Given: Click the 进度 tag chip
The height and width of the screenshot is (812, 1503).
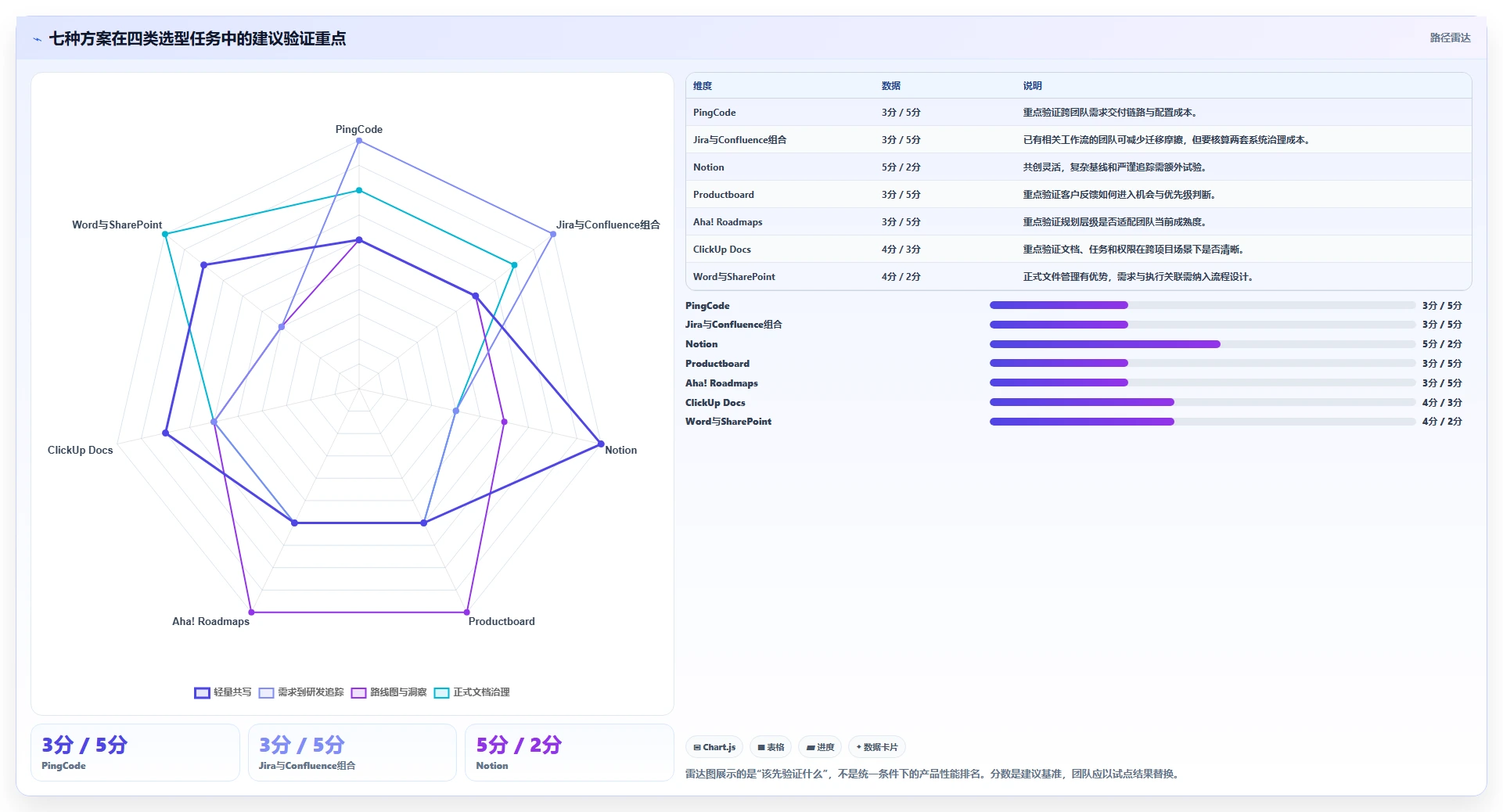Looking at the screenshot, I should tap(820, 747).
